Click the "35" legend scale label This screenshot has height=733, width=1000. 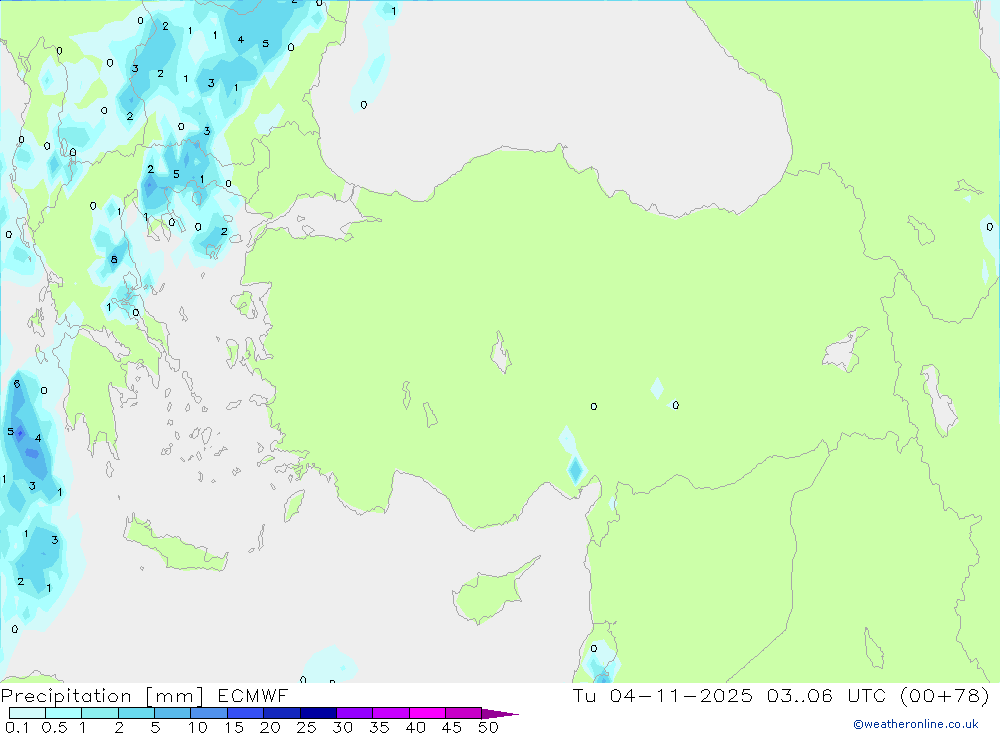(379, 727)
